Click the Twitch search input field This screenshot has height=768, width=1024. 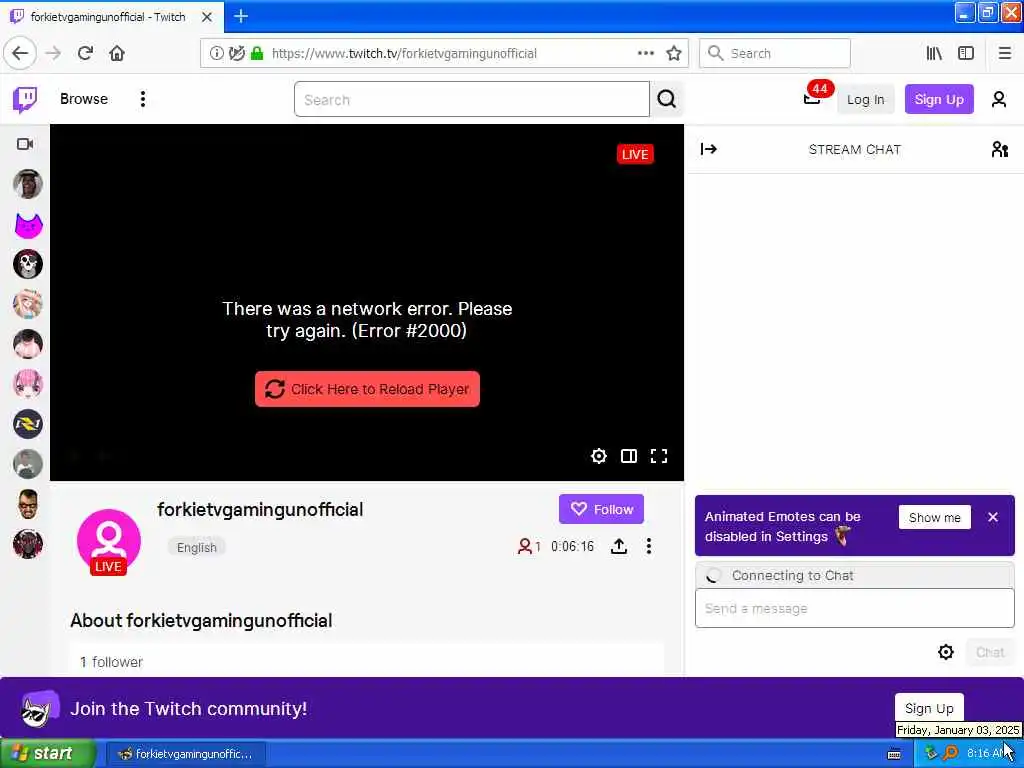click(x=472, y=99)
